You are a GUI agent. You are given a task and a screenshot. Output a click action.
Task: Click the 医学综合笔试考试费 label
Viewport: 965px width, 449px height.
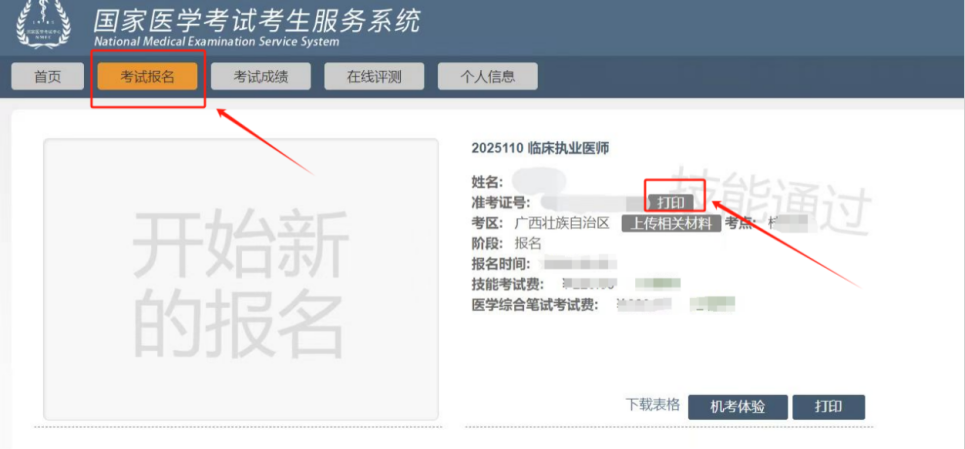pos(535,305)
